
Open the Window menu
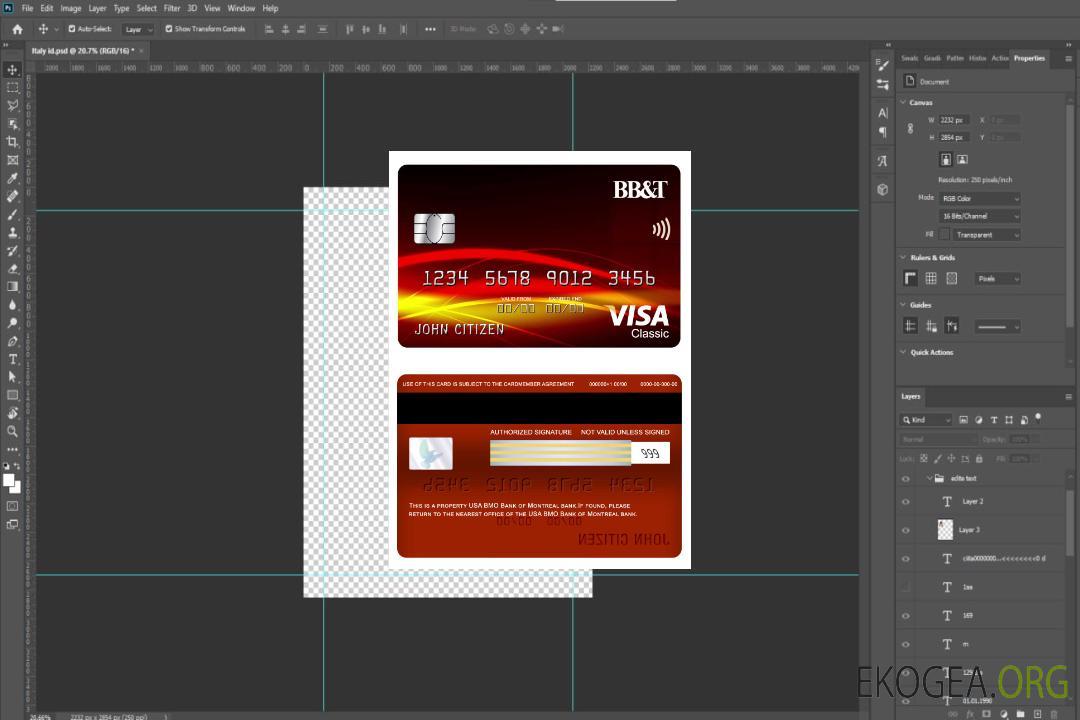pyautogui.click(x=241, y=8)
